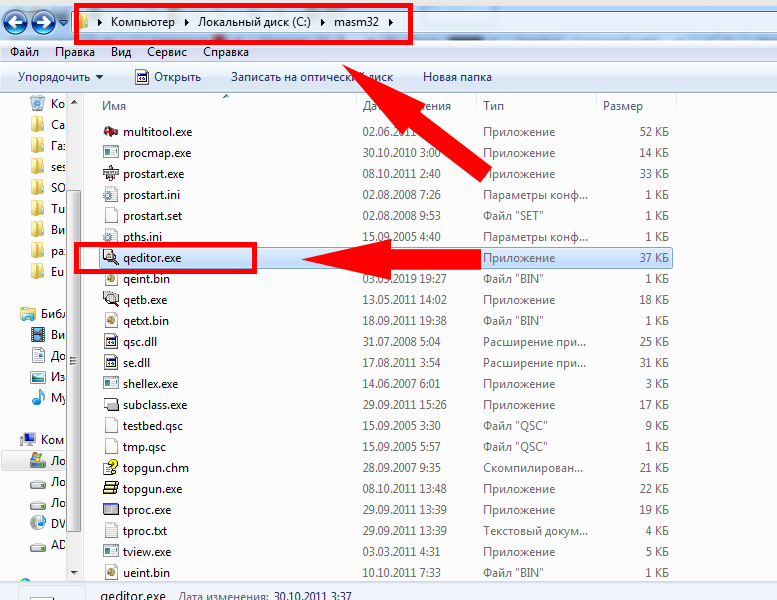777x600 pixels.
Task: Select the prostart.exe icon
Action: 111,174
